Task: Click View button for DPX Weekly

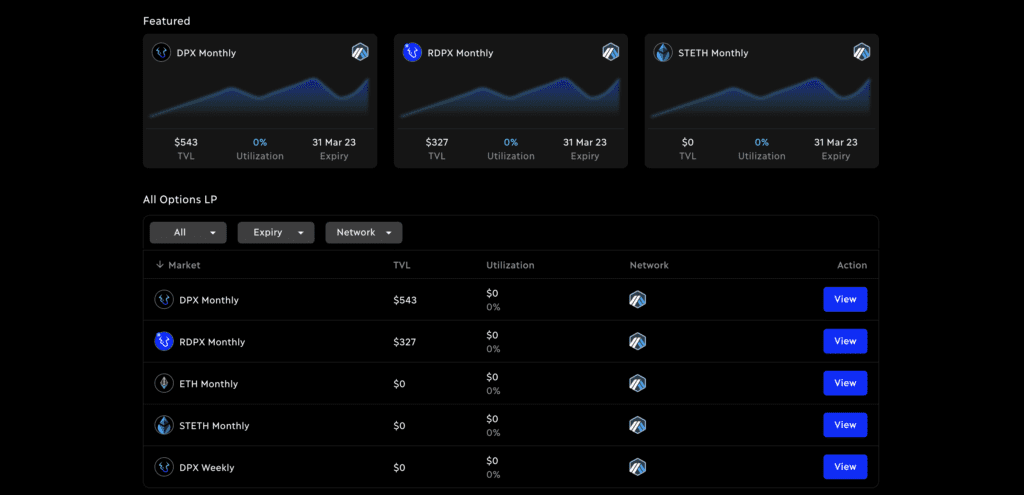Action: pyautogui.click(x=845, y=466)
